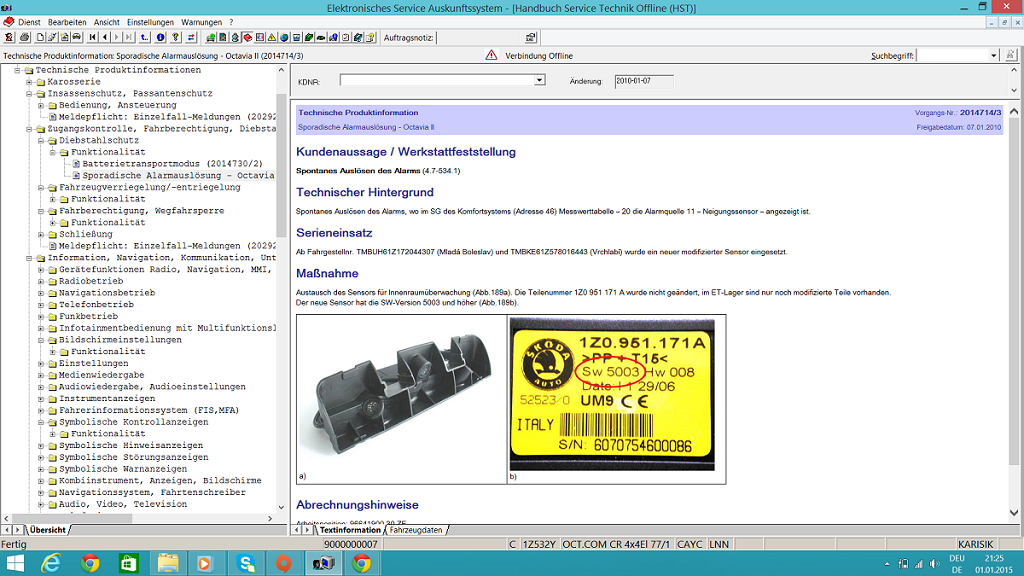Go to next entry via the toolbar arrow
This screenshot has width=1024, height=576.
117,37
